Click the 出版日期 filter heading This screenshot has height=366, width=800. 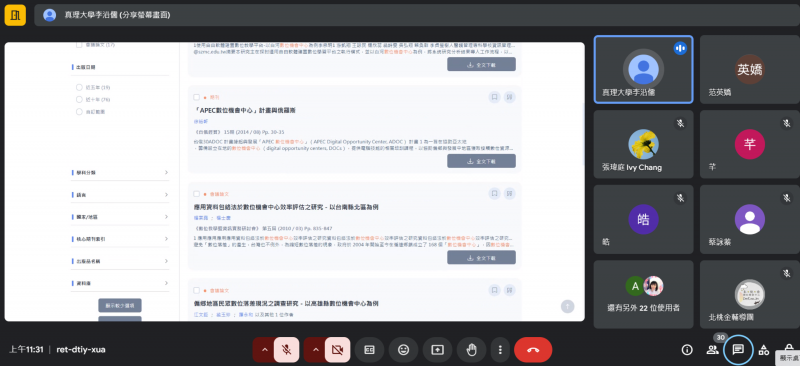tap(85, 67)
